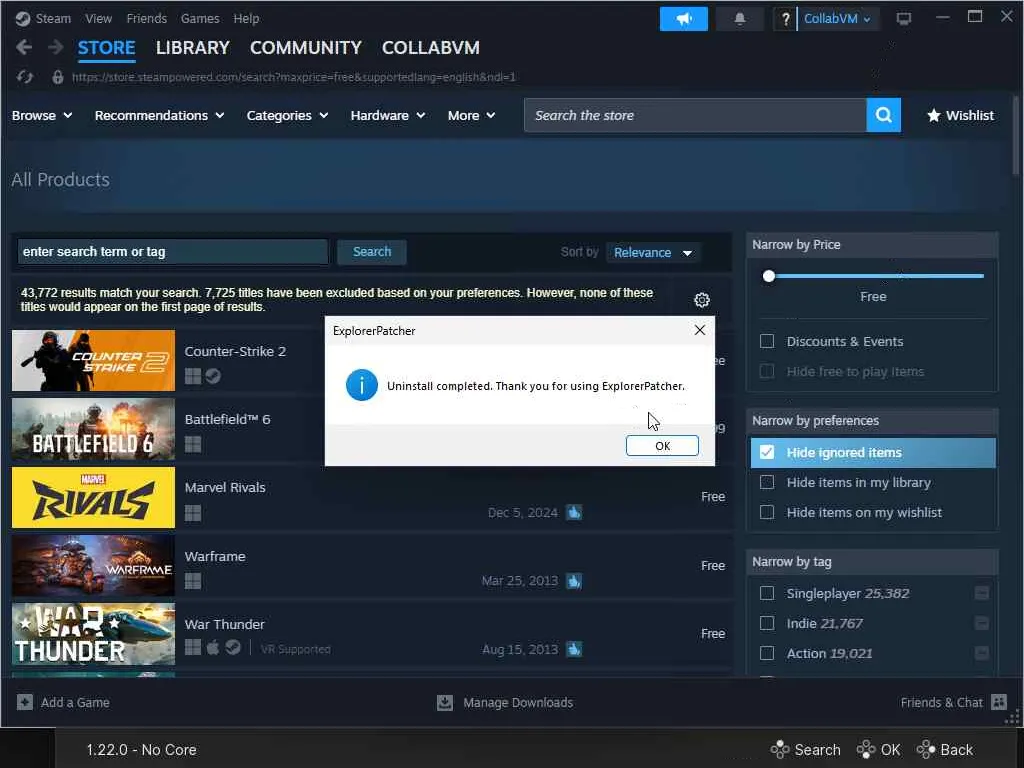Check the Singleplayer tag filter
The width and height of the screenshot is (1024, 768).
tap(767, 593)
